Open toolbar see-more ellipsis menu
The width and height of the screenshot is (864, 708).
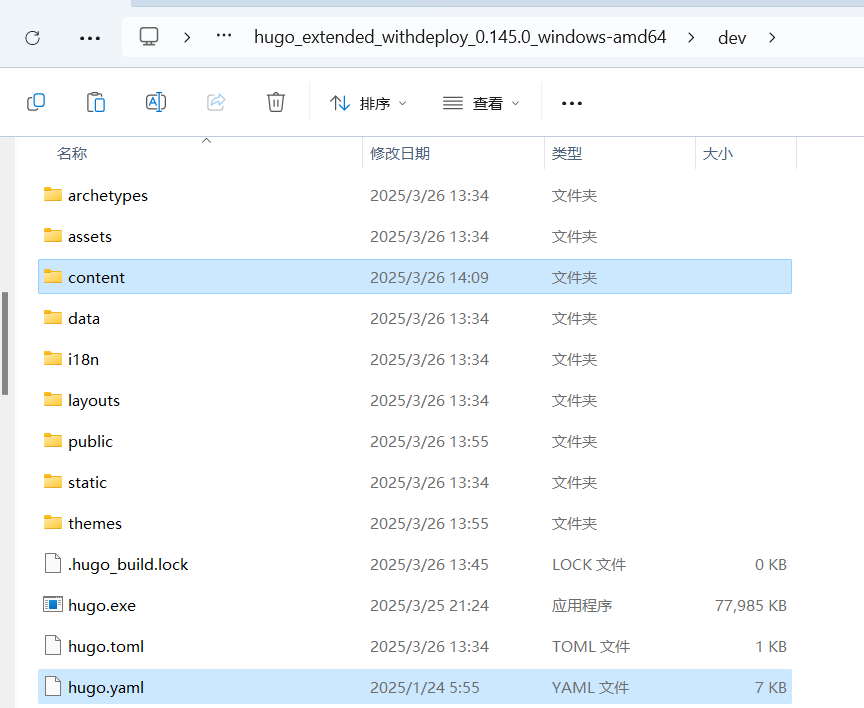tap(572, 103)
